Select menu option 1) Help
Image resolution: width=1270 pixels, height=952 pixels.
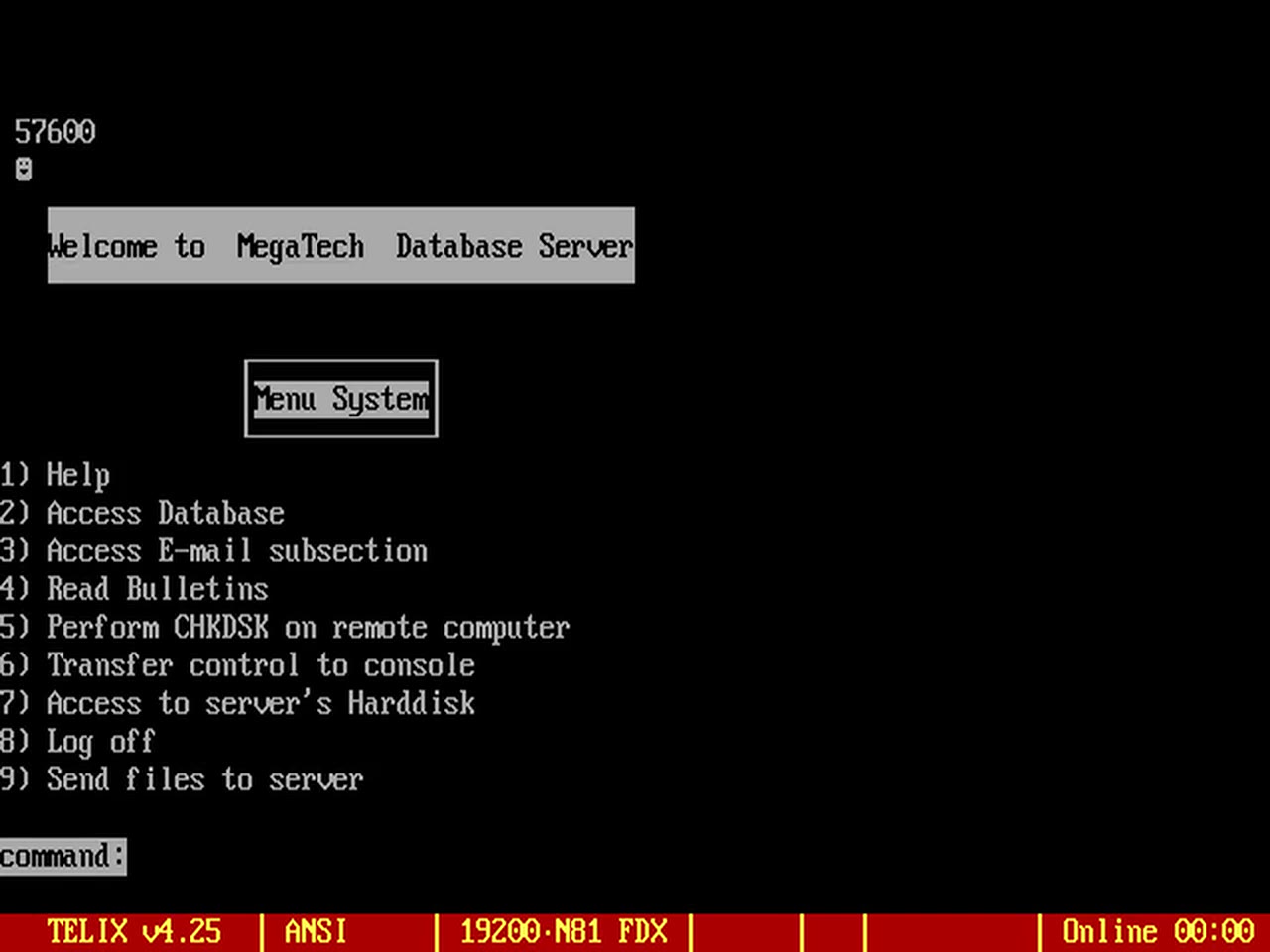pos(55,475)
